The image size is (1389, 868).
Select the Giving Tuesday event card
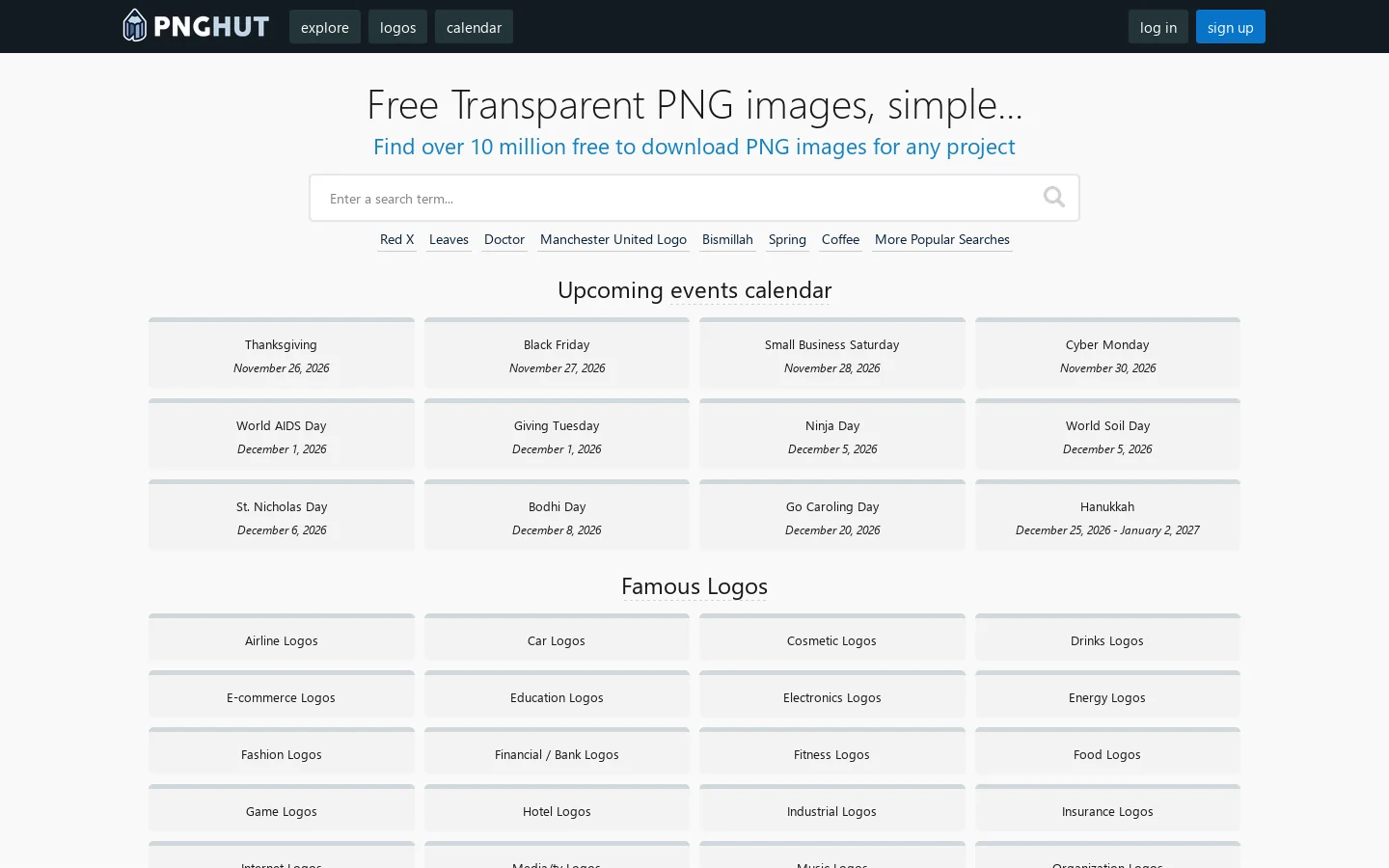coord(557,434)
